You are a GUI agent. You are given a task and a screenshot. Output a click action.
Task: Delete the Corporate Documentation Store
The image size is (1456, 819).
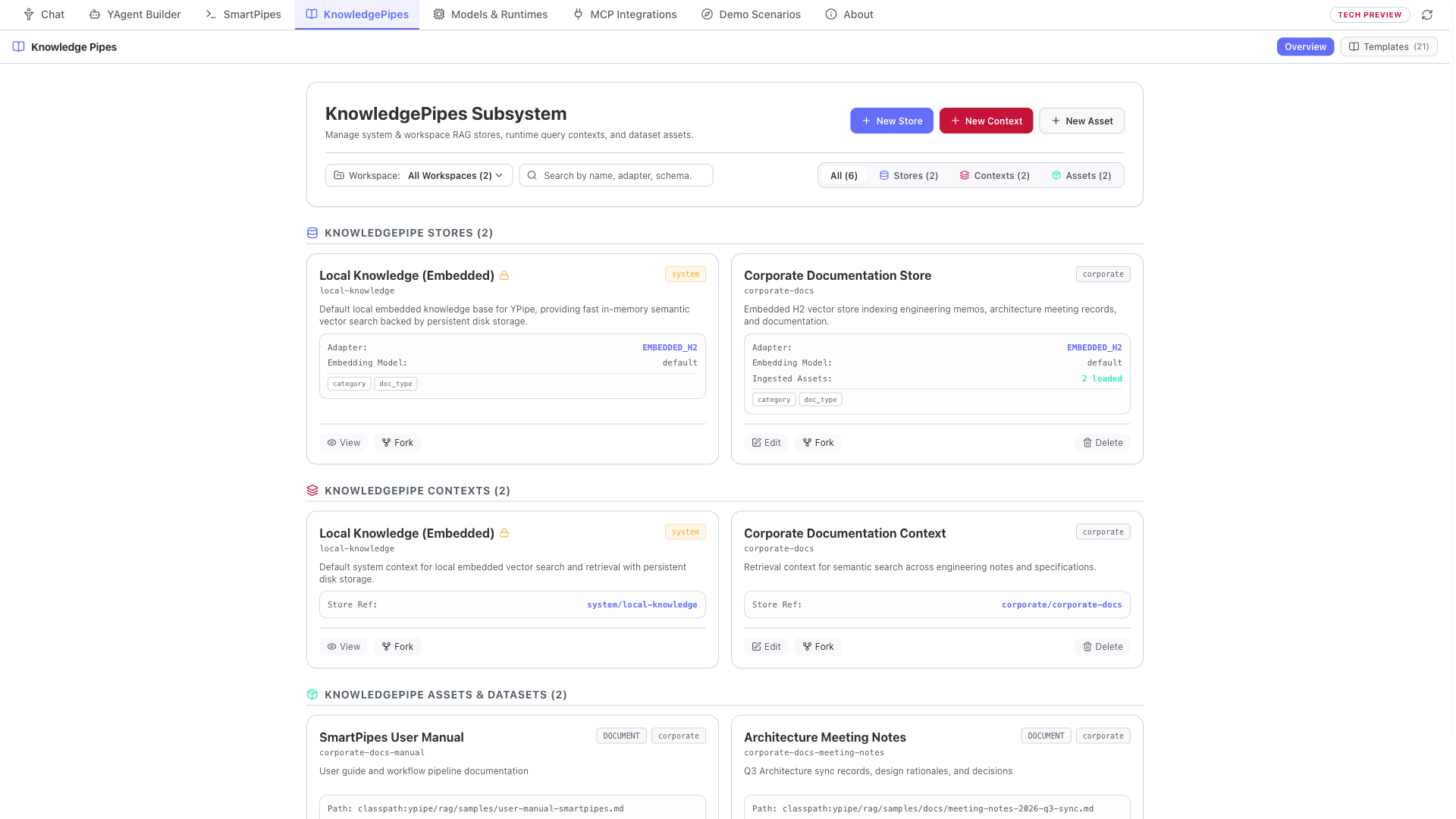(x=1103, y=443)
